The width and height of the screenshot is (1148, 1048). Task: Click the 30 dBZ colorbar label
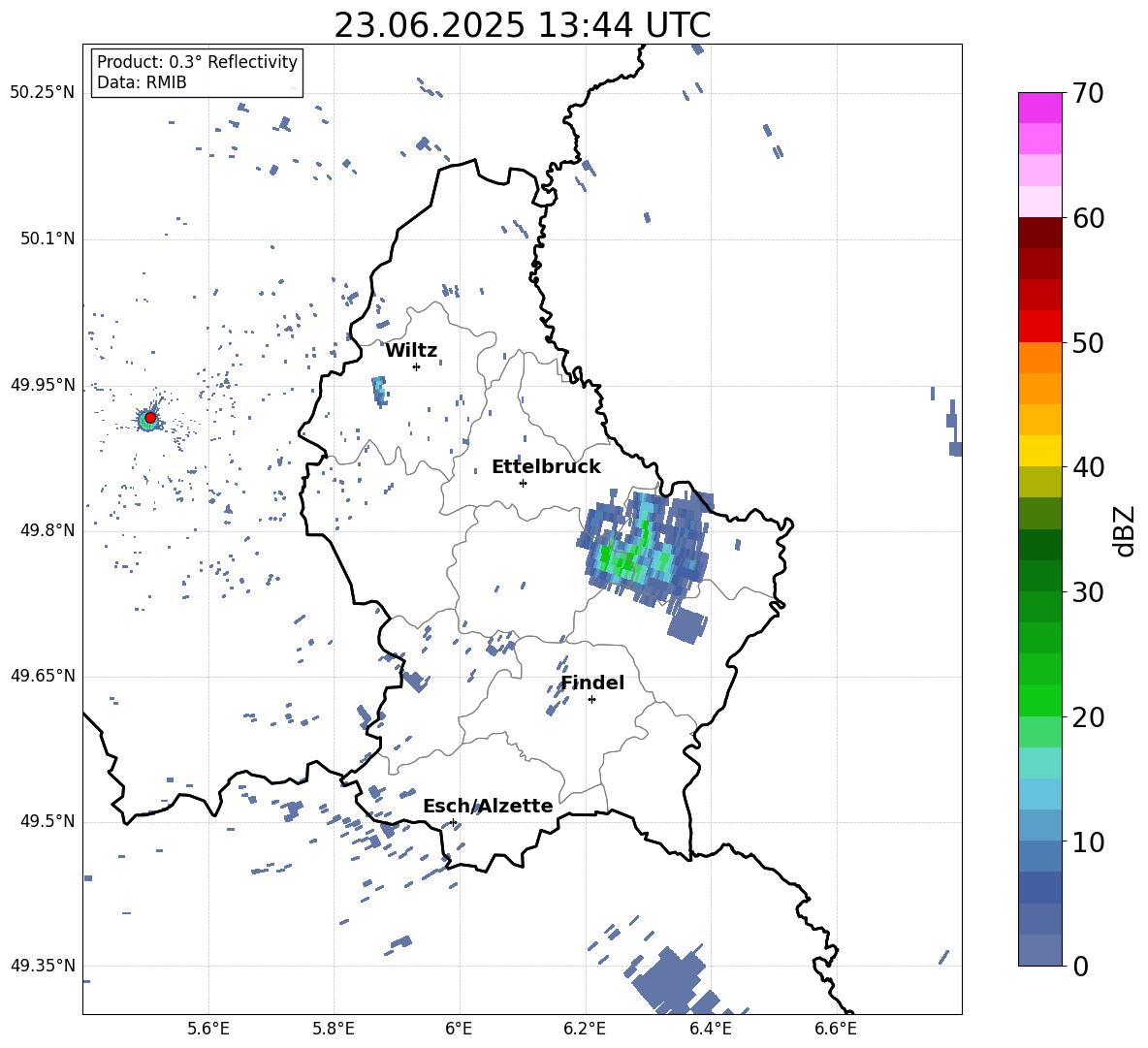point(1087,592)
